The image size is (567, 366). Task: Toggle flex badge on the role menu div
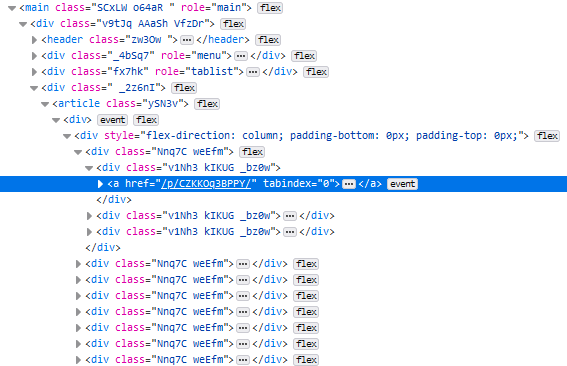pyautogui.click(x=304, y=56)
